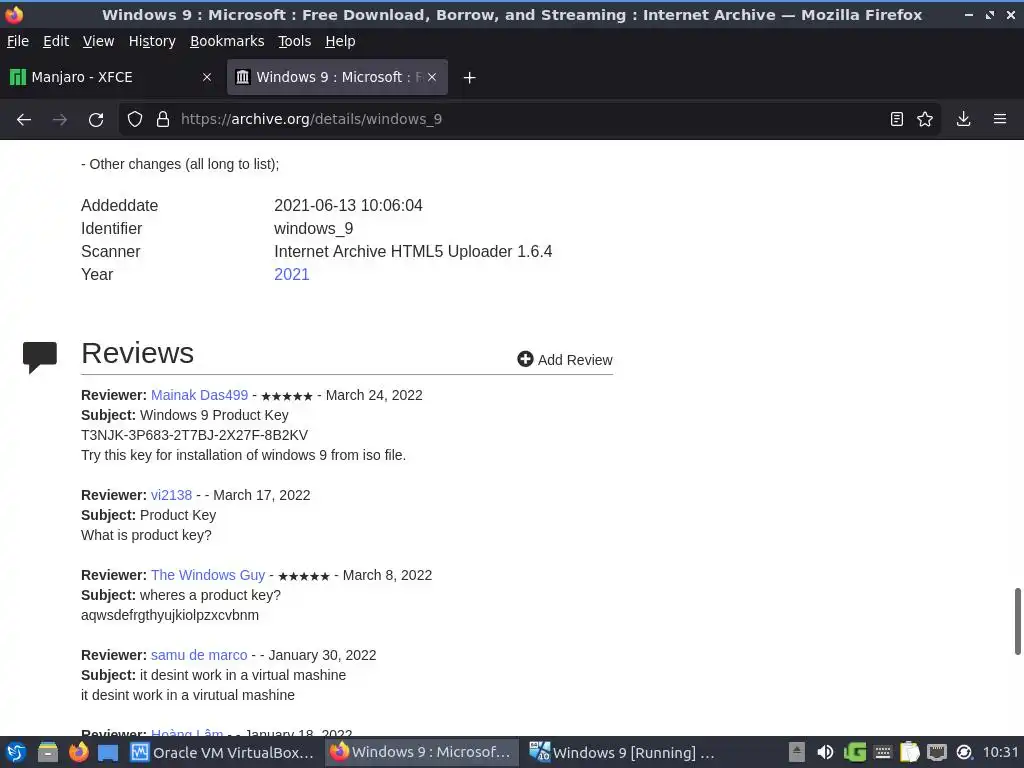The width and height of the screenshot is (1024, 768).
Task: Select the Windows 9 : Microsoft tab
Action: (x=337, y=77)
